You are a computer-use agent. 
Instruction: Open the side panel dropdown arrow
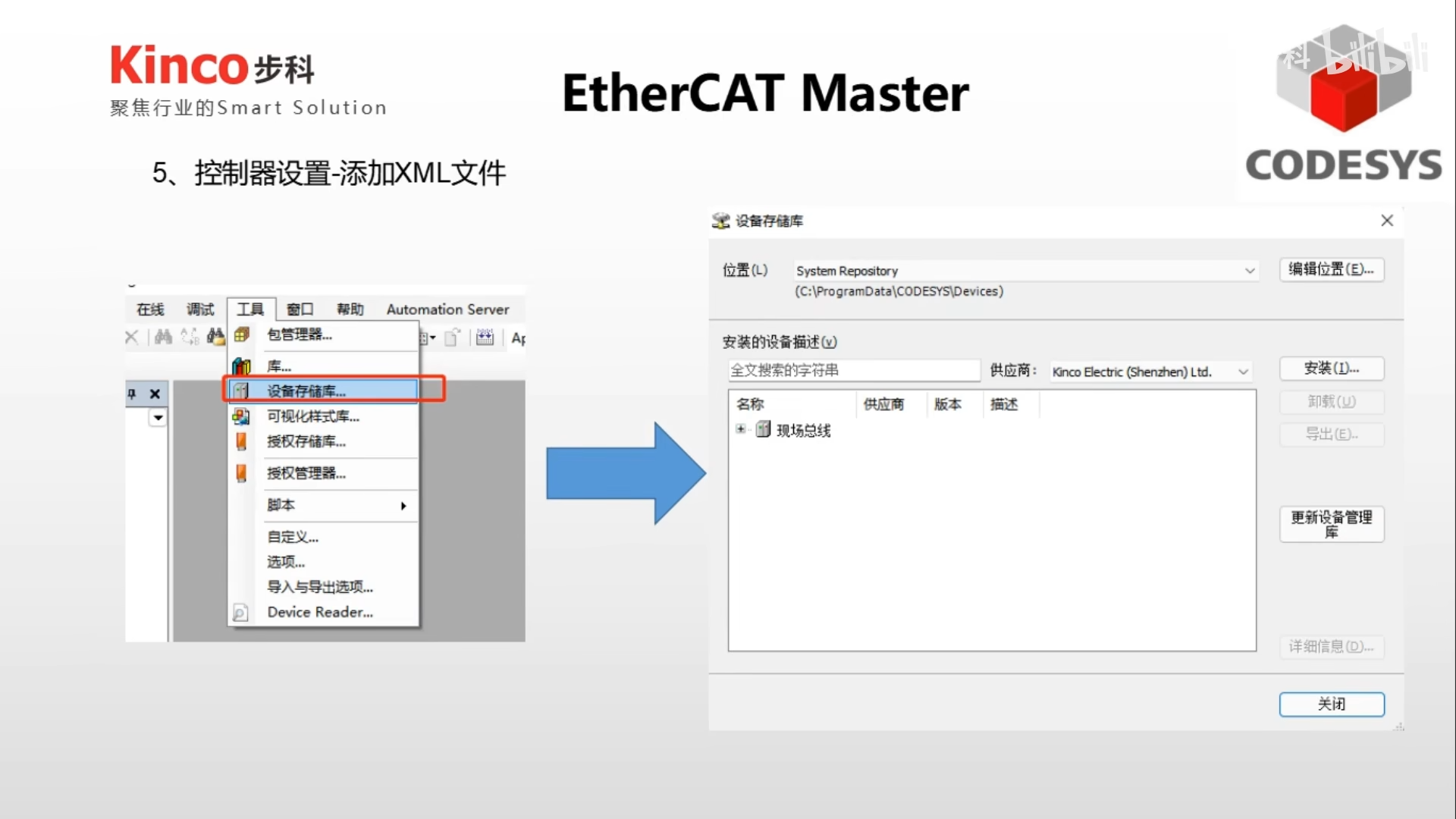click(158, 418)
